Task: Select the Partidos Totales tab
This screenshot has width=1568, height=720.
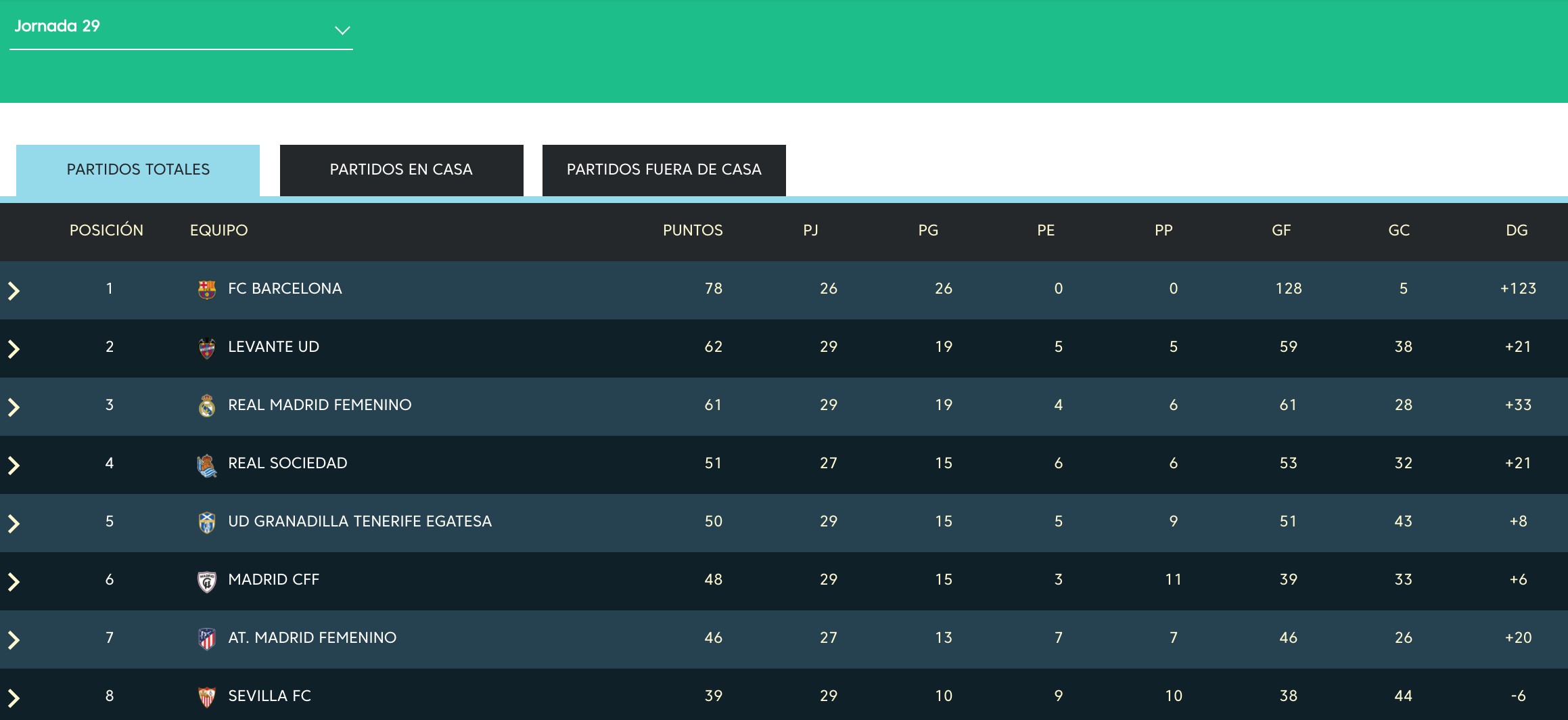Action: pos(138,170)
